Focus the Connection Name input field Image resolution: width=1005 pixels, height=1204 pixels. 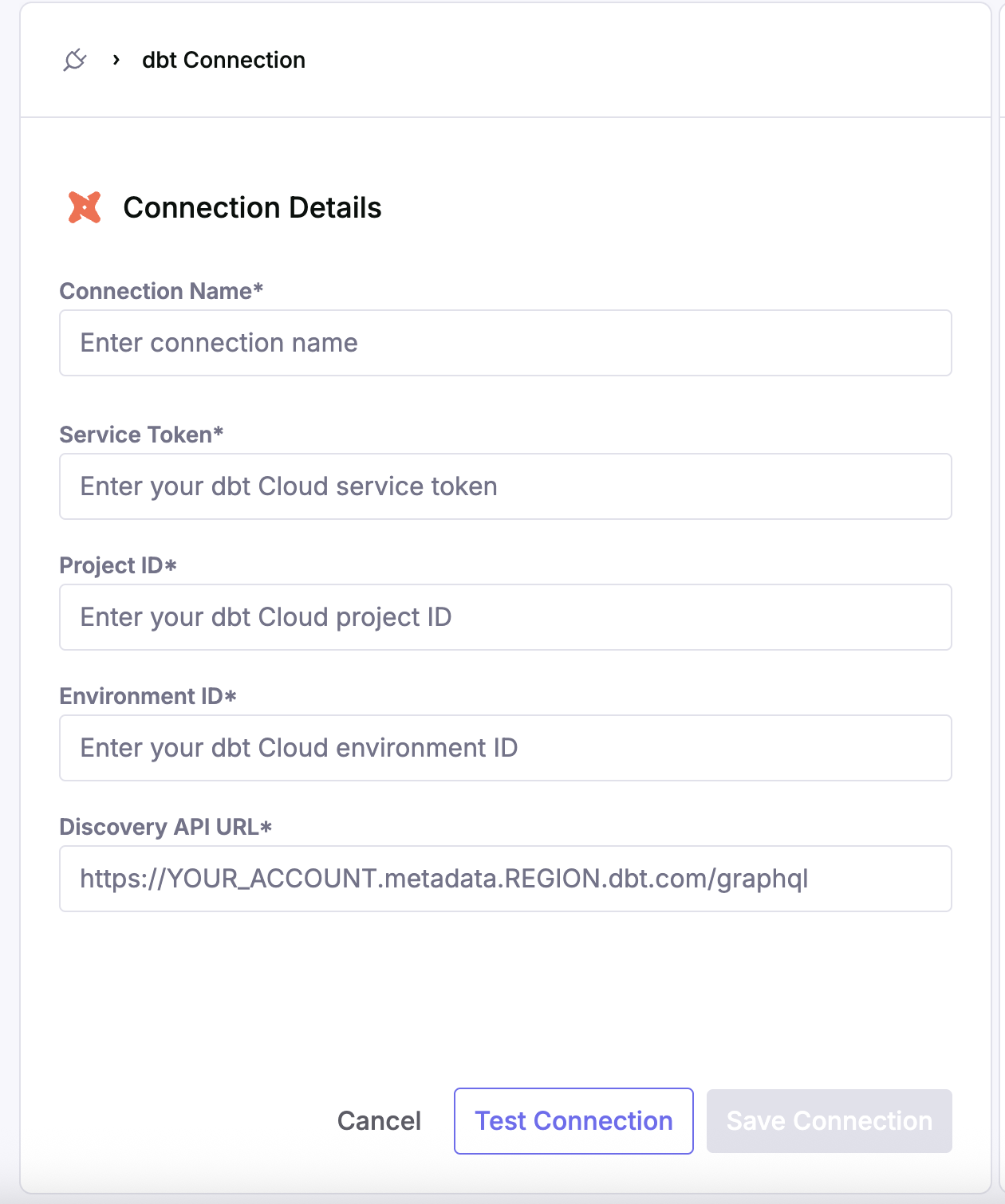pos(505,343)
